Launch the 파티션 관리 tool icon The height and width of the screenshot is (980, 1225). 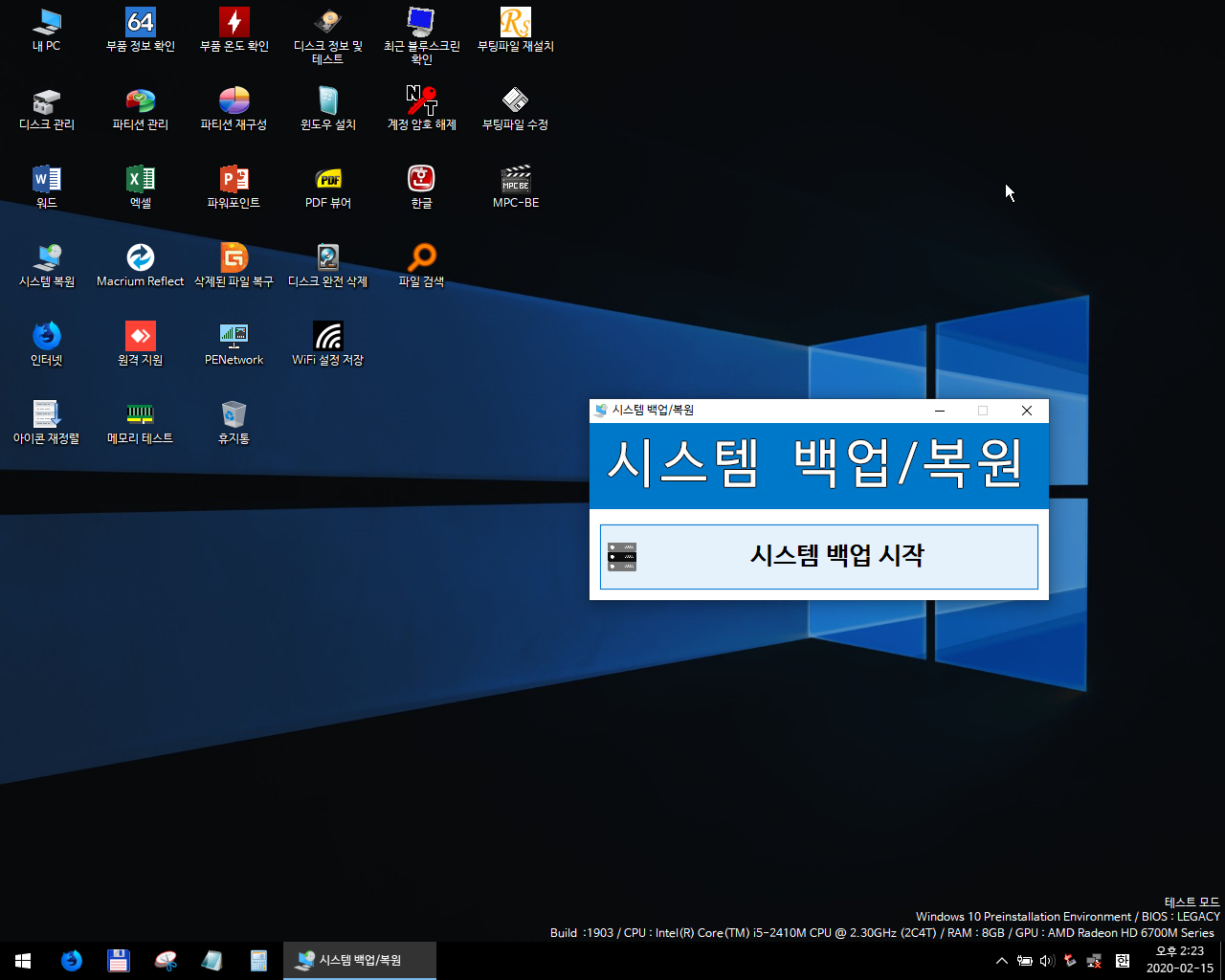coord(141,108)
